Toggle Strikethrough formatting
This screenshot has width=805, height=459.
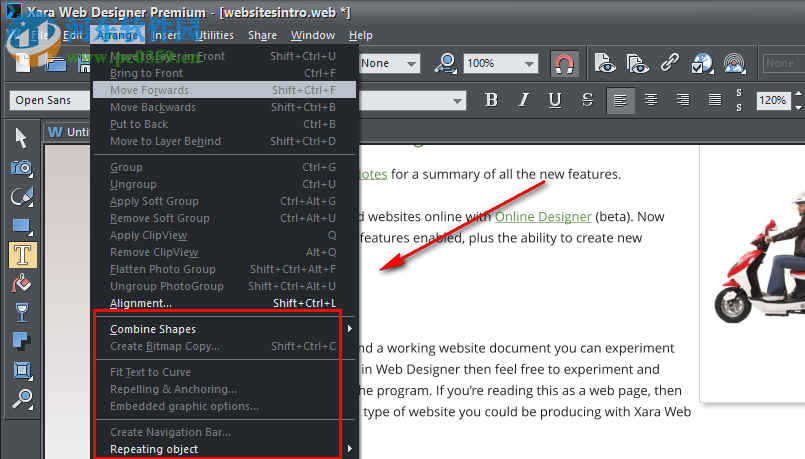[587, 100]
